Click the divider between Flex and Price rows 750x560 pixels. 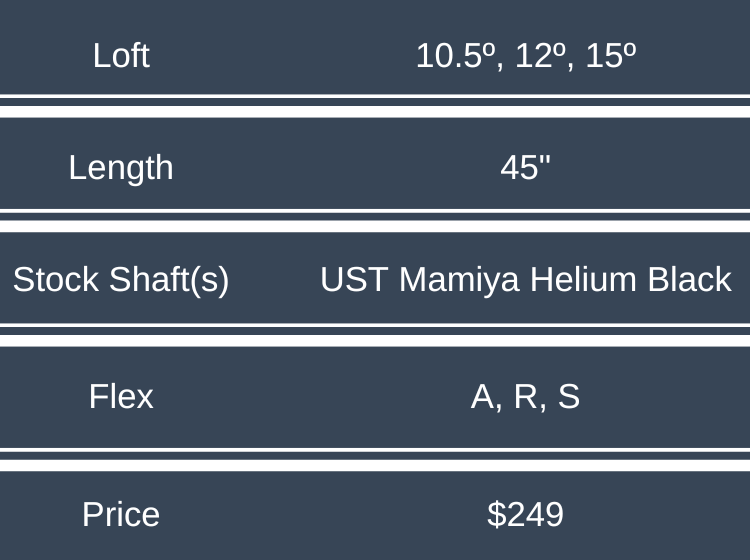pos(375,459)
